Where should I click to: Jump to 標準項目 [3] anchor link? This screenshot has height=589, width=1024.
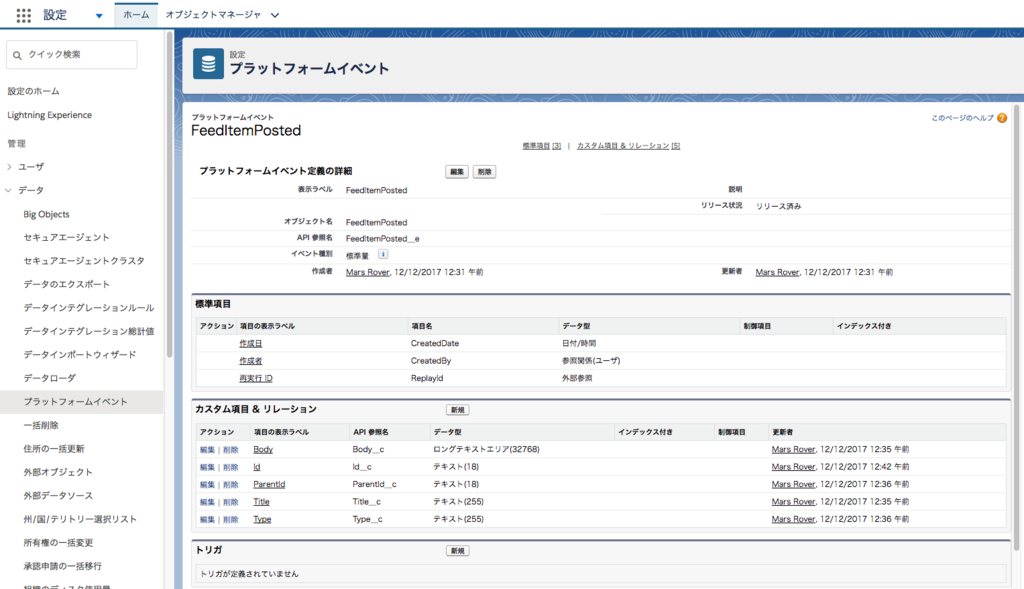click(x=541, y=146)
